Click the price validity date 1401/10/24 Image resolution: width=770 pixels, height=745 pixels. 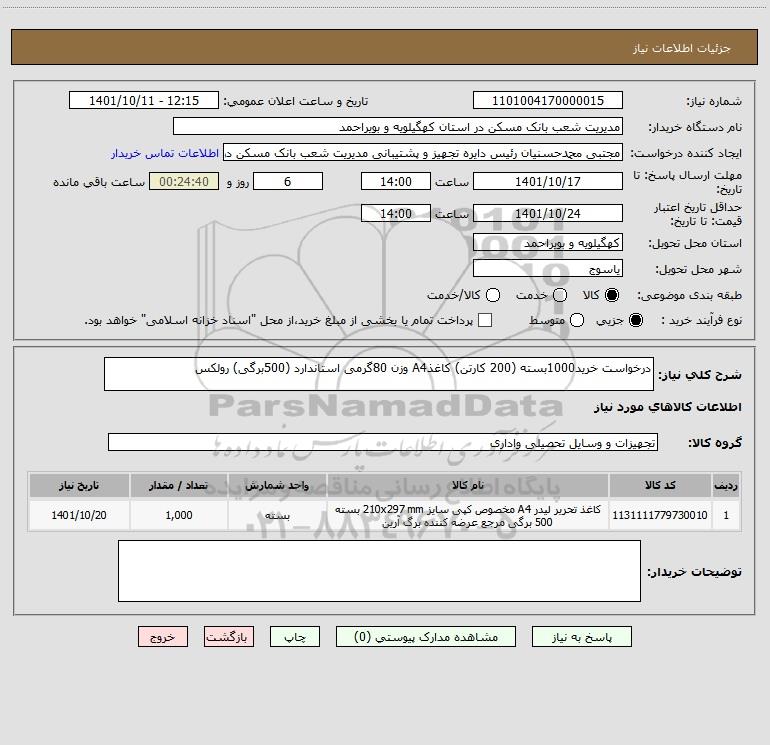(x=548, y=213)
